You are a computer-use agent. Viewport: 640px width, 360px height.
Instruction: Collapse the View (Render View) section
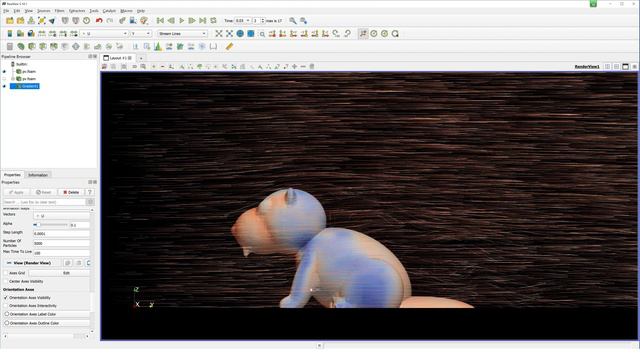pos(9,263)
